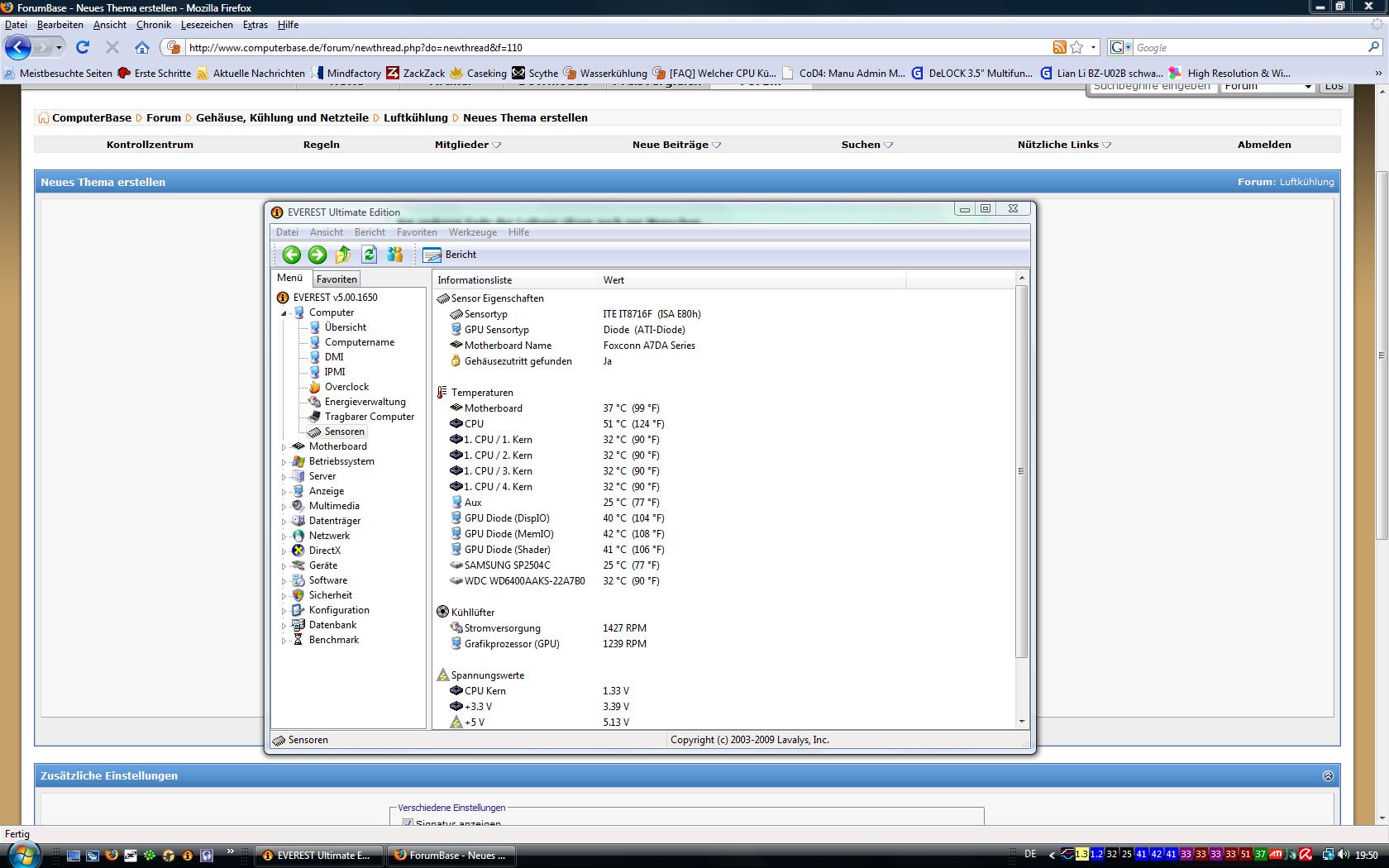Switch to EVEREST Ultimate taskbar button
This screenshot has width=1389, height=868.
tap(319, 856)
